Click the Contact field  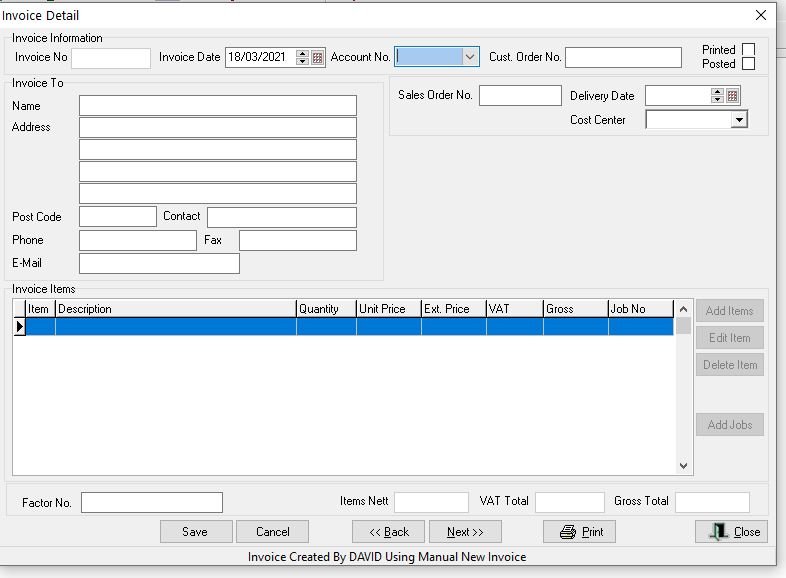pyautogui.click(x=282, y=217)
